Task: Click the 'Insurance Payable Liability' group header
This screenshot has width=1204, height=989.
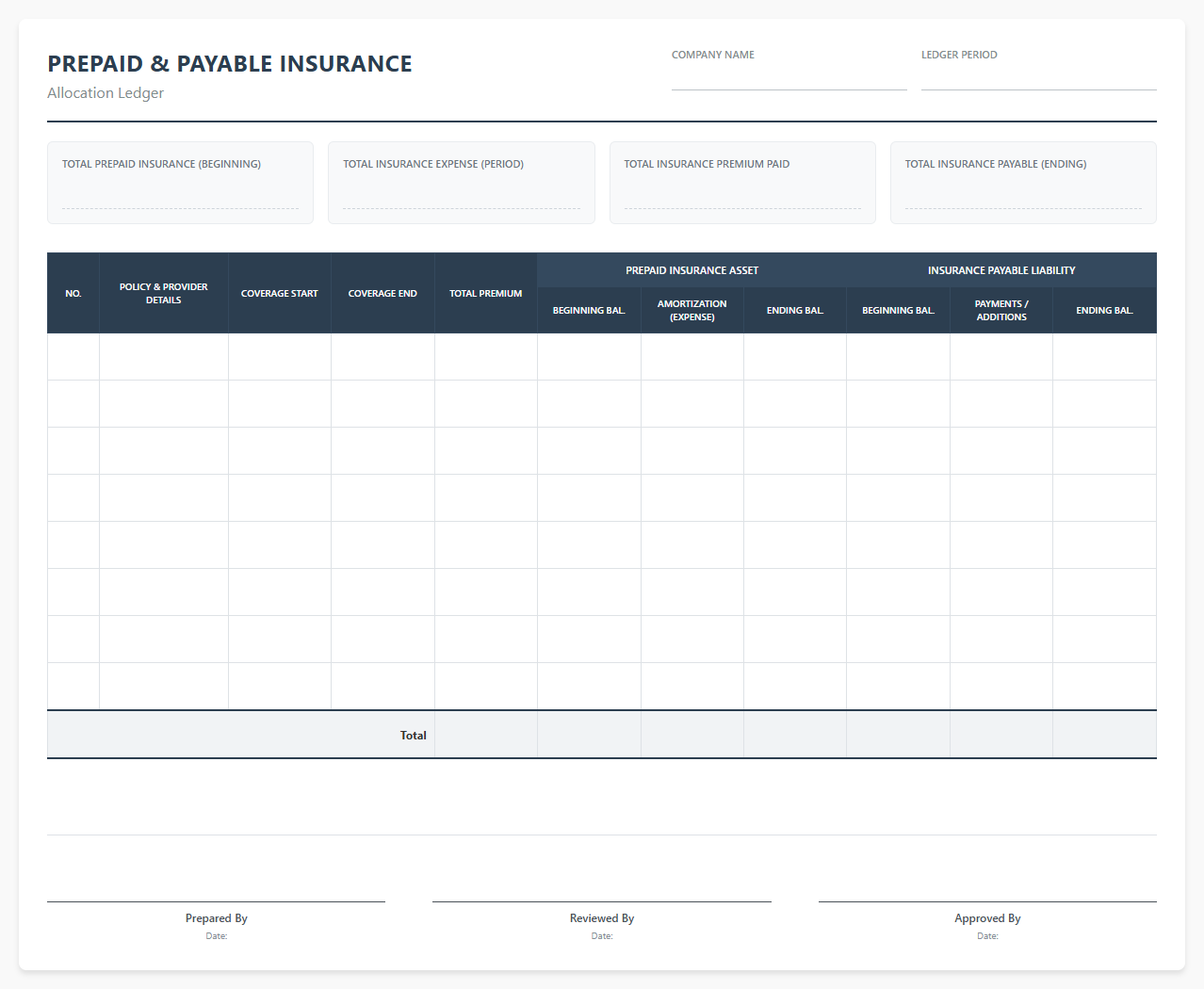Action: point(1001,270)
